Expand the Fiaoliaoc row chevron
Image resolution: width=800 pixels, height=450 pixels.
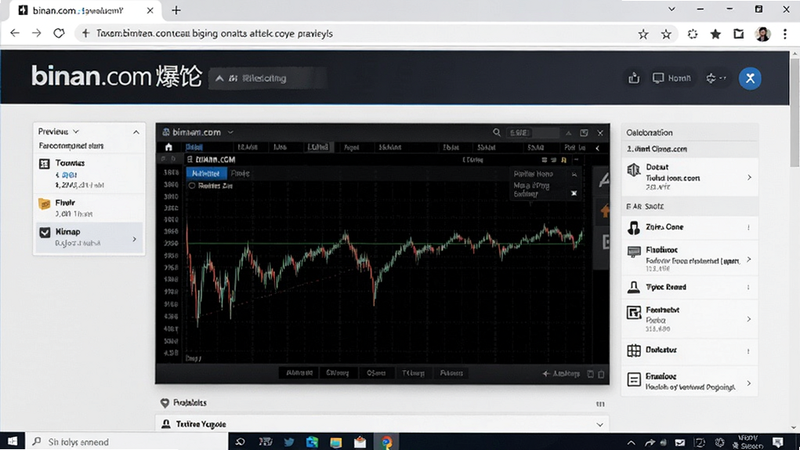(x=749, y=260)
